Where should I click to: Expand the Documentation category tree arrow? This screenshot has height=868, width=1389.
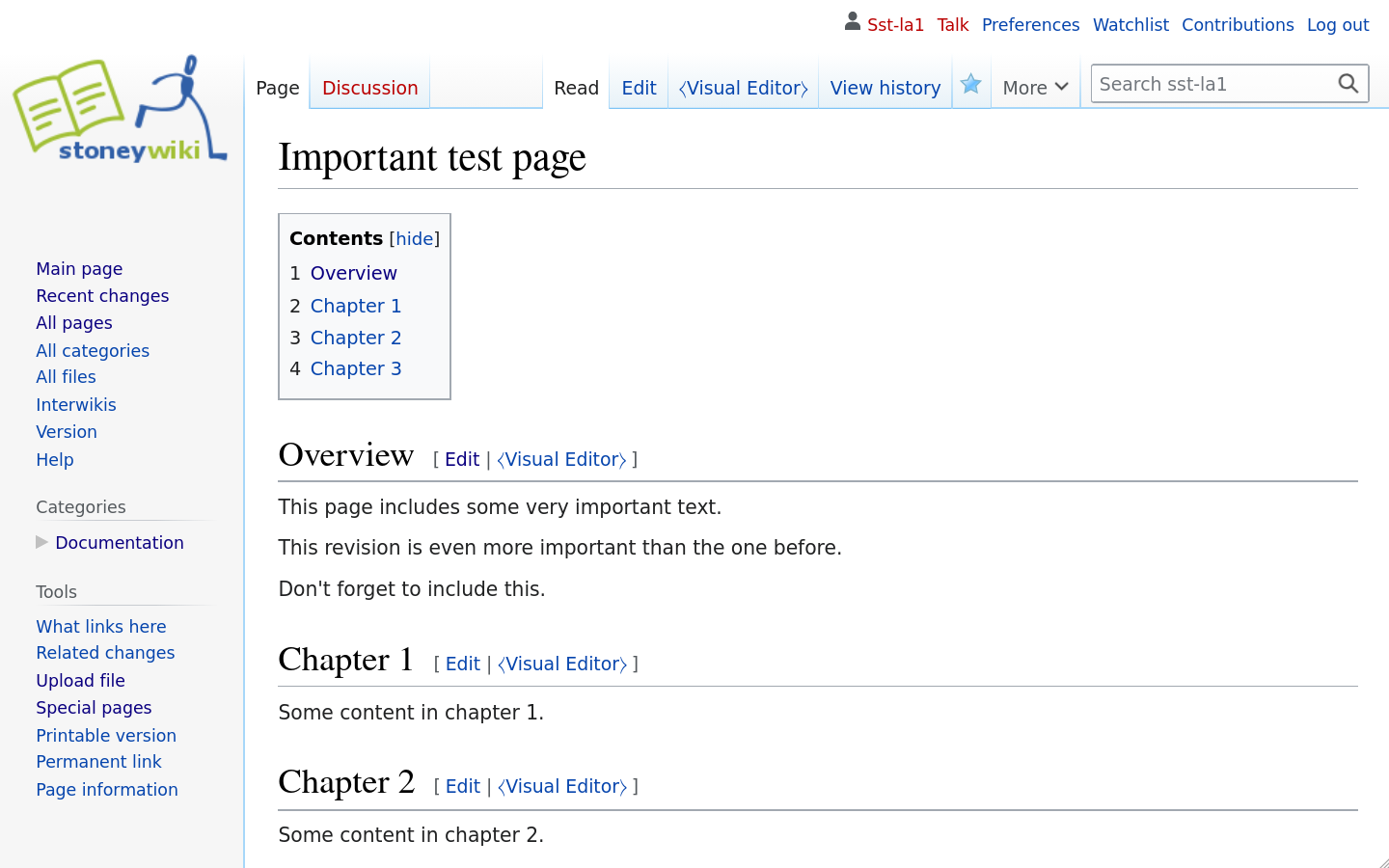41,542
